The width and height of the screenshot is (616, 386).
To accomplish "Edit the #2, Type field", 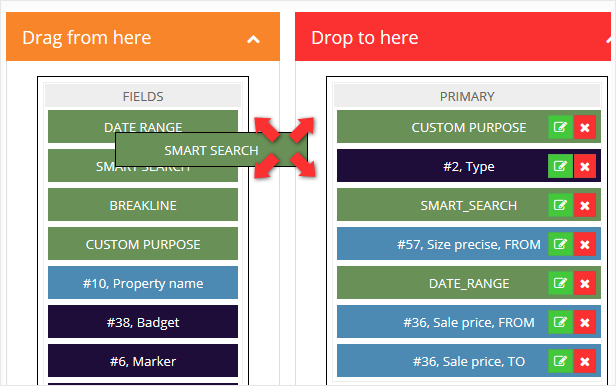I will click(x=561, y=166).
